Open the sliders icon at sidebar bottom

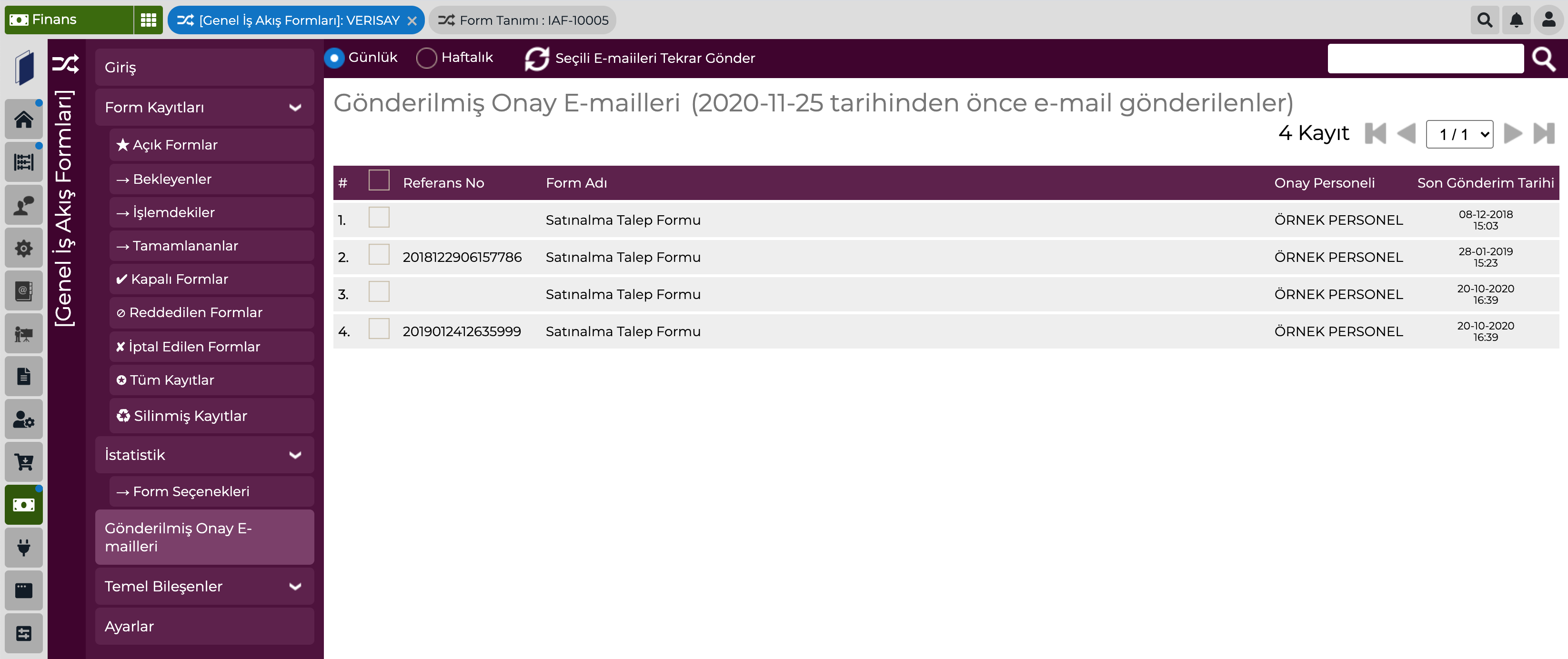tap(24, 633)
